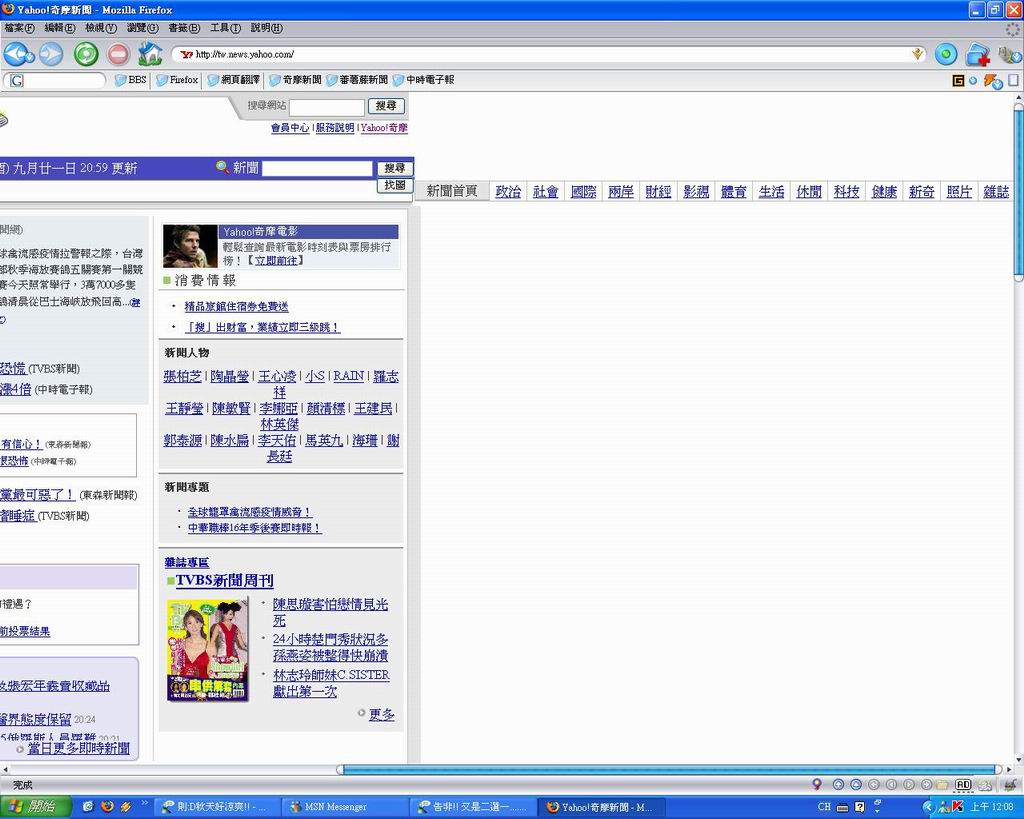Click the Kaspersky K tray icon
1024x819 pixels.
point(958,807)
